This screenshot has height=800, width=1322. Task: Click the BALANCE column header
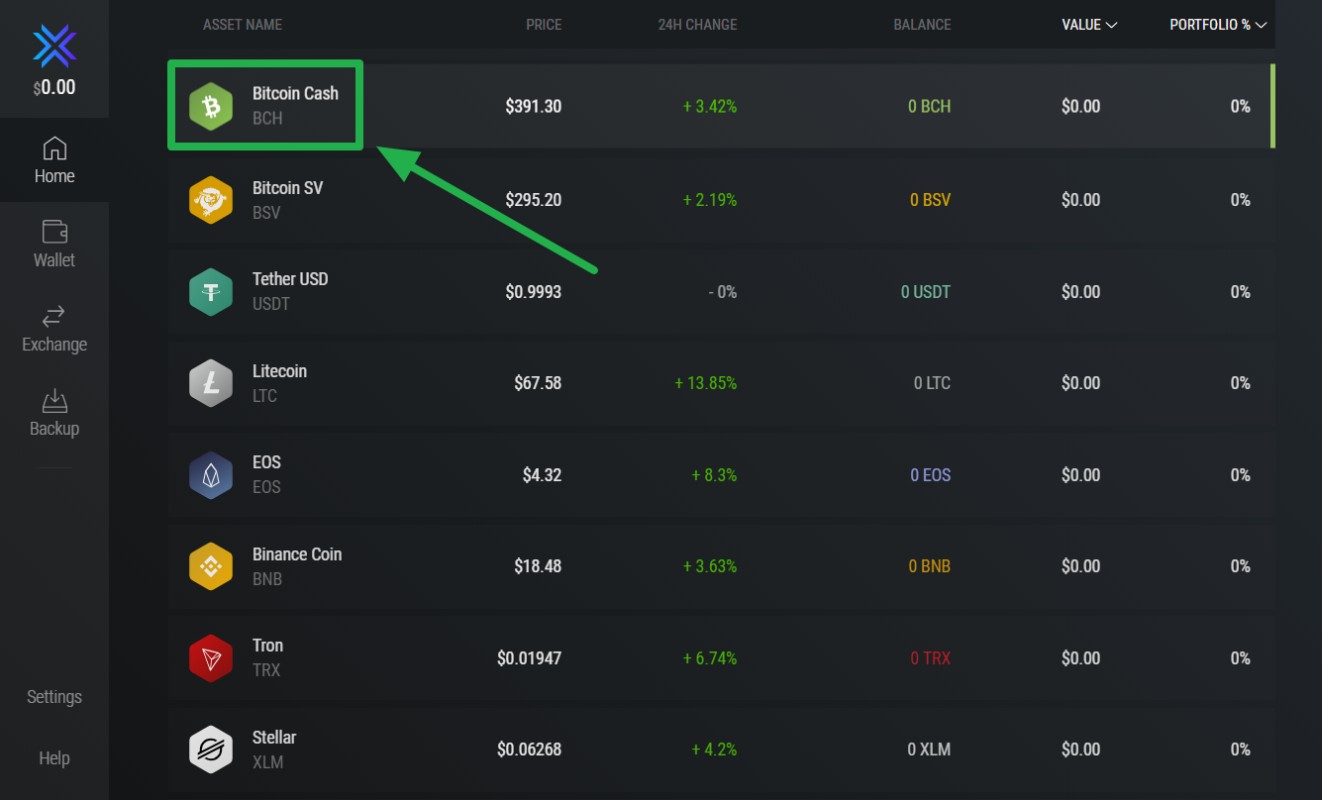click(922, 24)
